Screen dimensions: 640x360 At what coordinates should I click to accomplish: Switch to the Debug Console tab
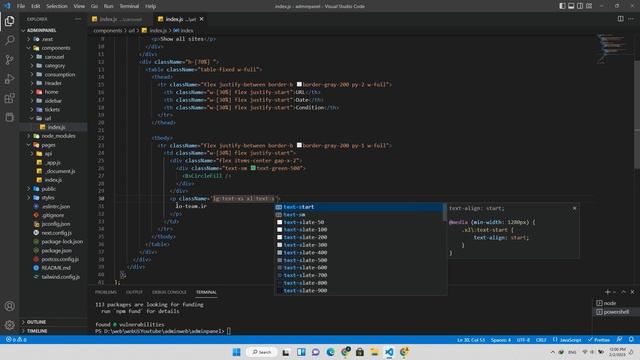coord(169,292)
